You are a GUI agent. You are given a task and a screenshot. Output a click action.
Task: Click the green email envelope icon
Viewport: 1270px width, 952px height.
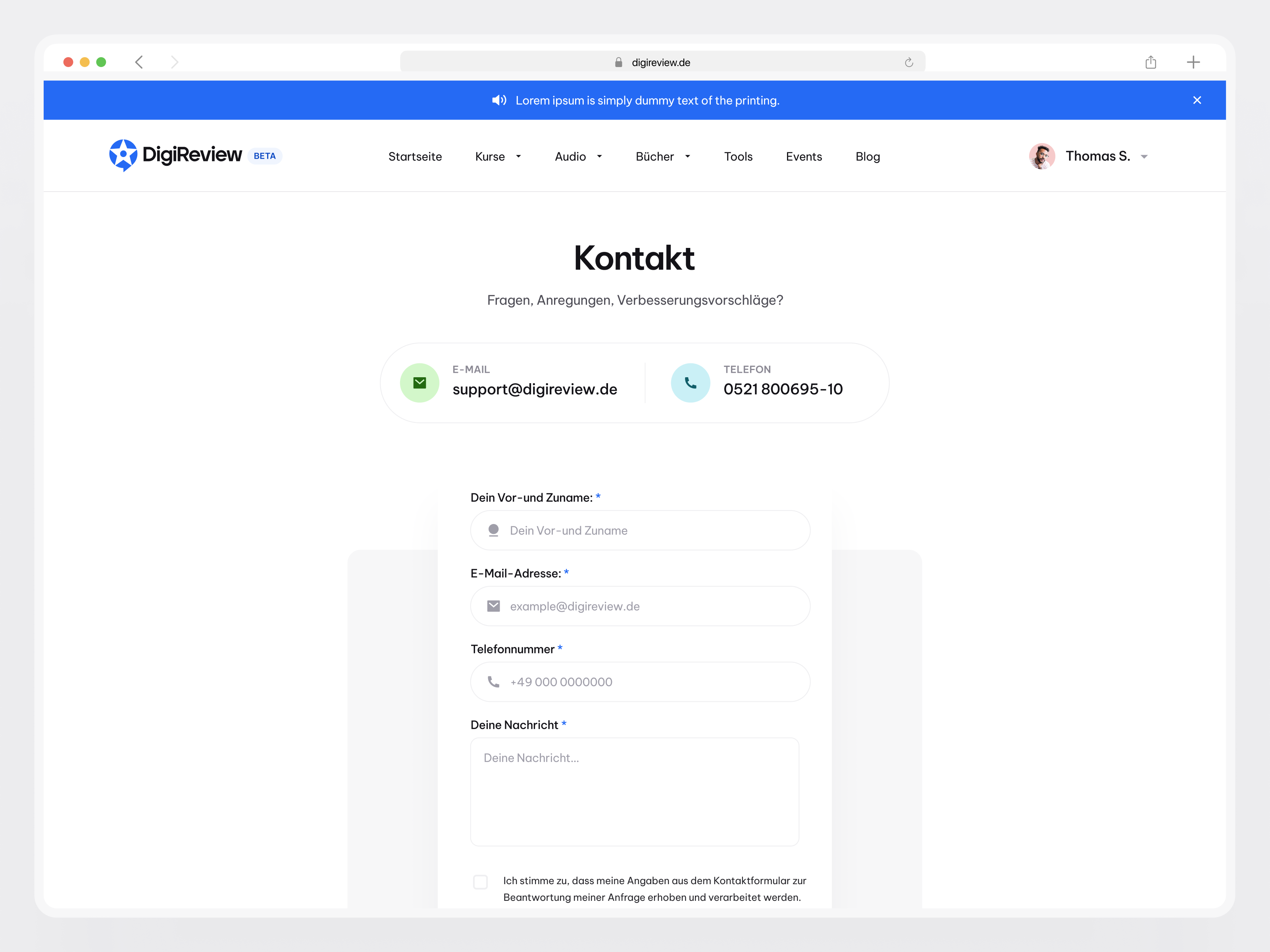tap(420, 382)
